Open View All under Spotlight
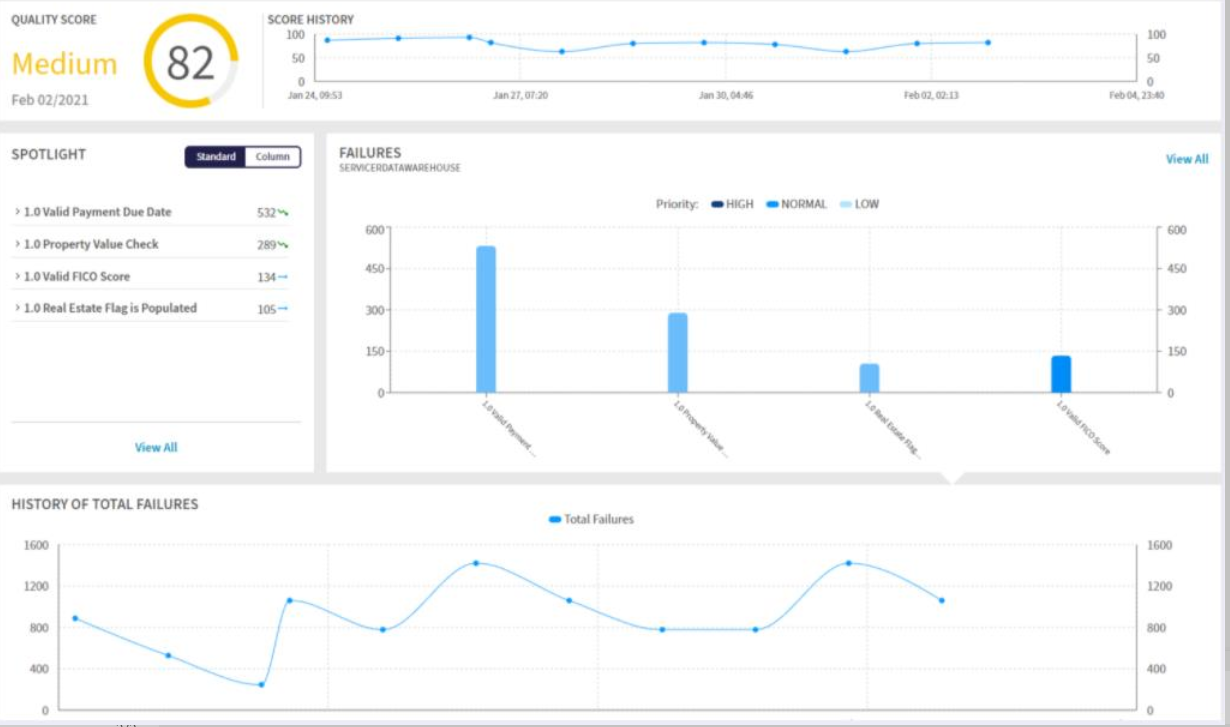The width and height of the screenshot is (1230, 727). pyautogui.click(x=156, y=446)
